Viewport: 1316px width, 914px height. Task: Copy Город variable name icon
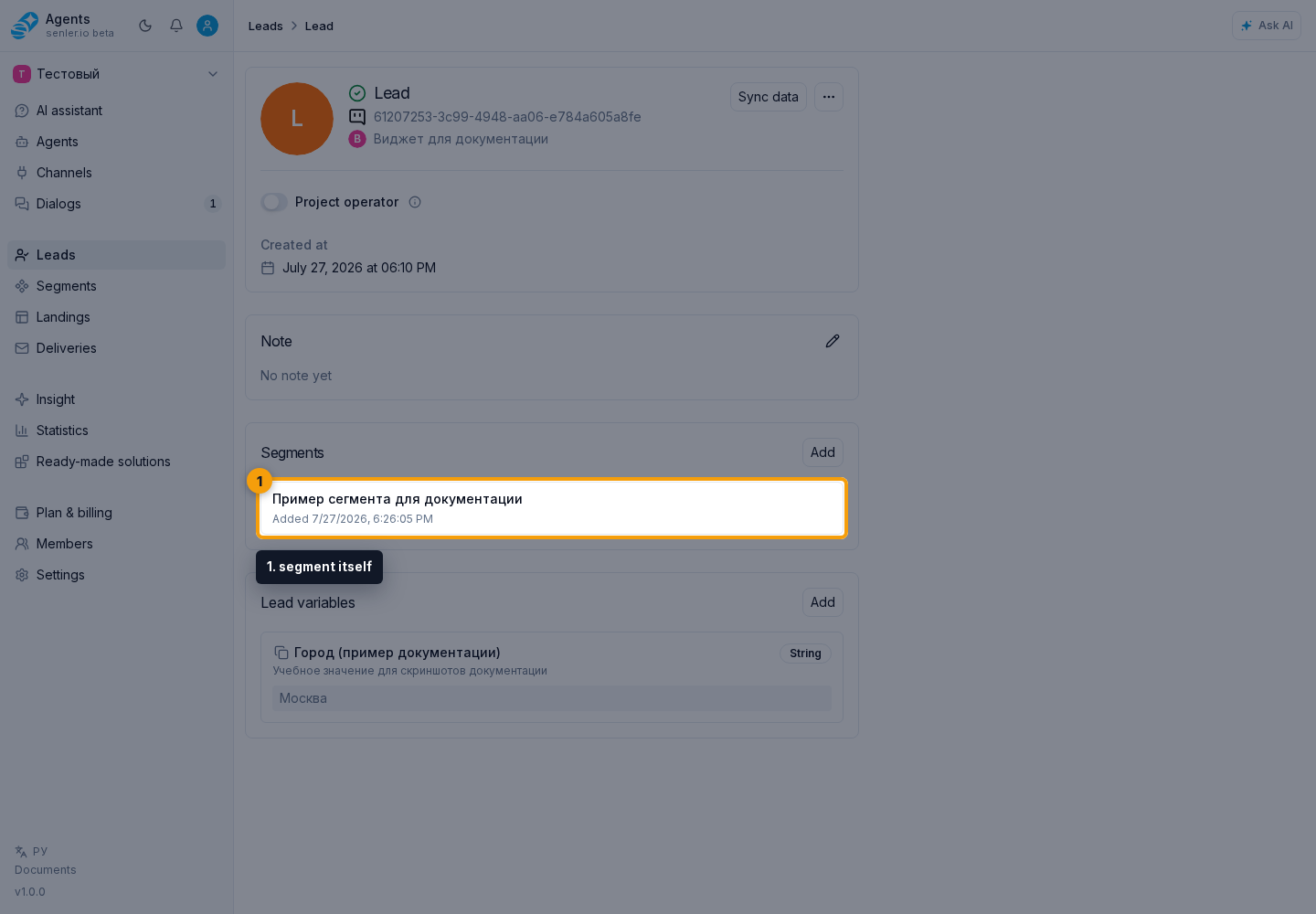[281, 653]
